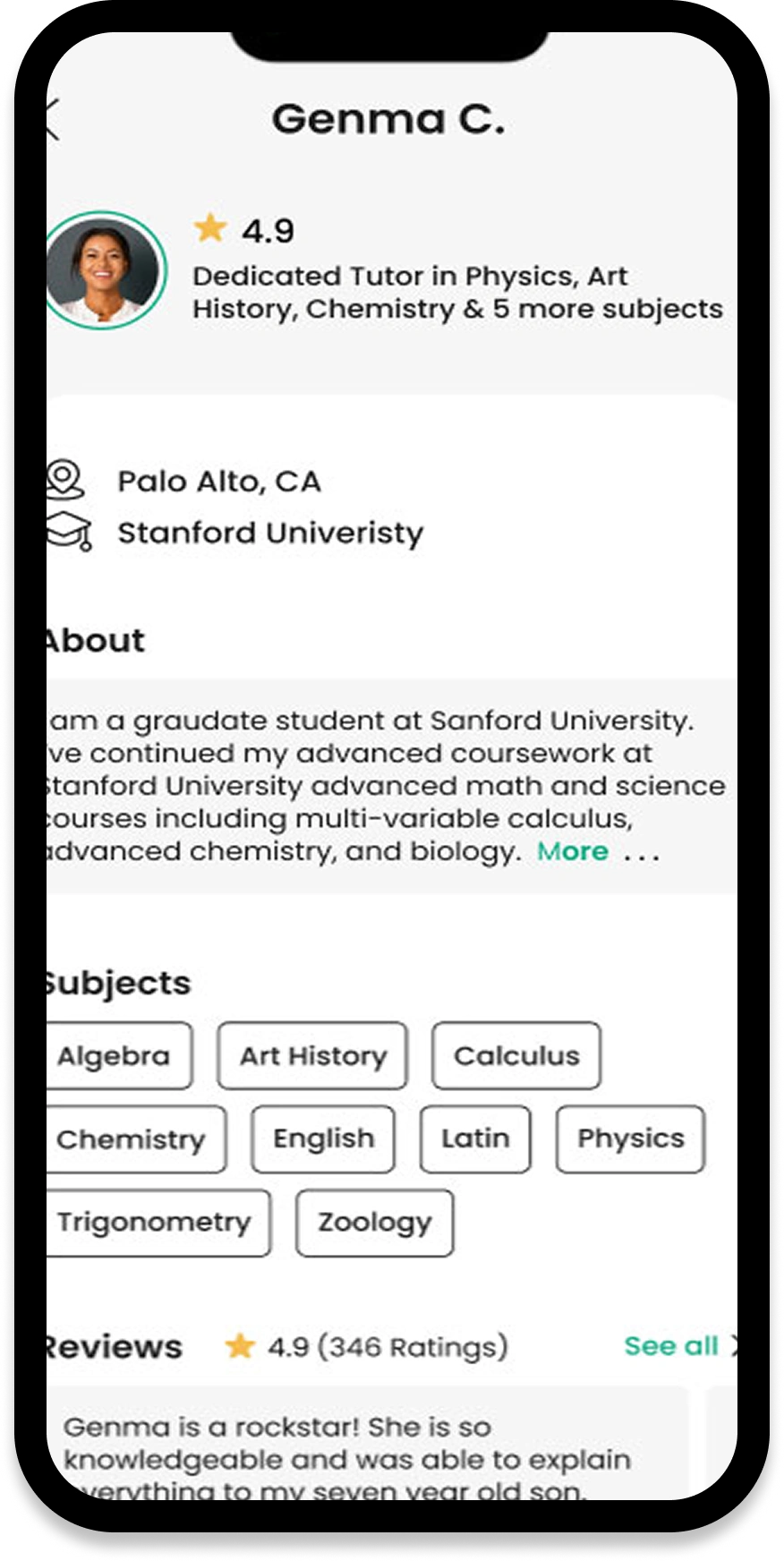Viewport: 784px width, 1561px height.
Task: Open all reviews with See all
Action: click(672, 1345)
